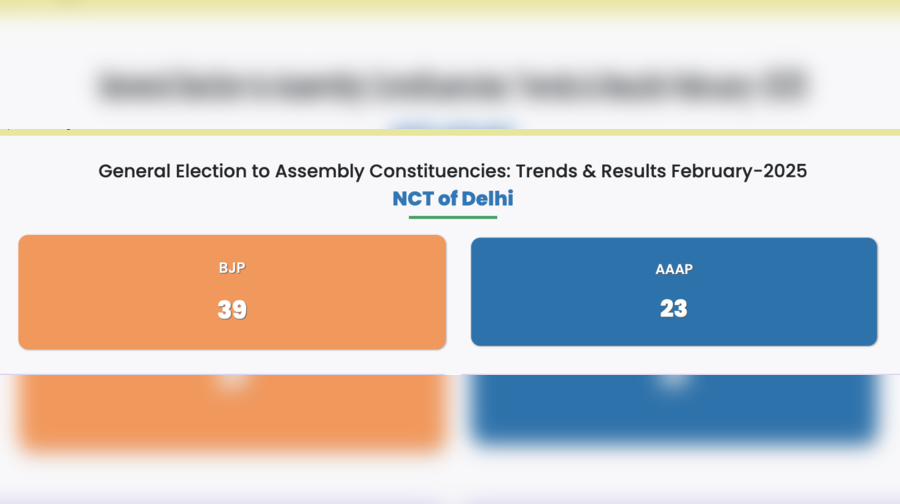Click the yellow divider strip above the title
This screenshot has width=900, height=504.
click(x=450, y=132)
